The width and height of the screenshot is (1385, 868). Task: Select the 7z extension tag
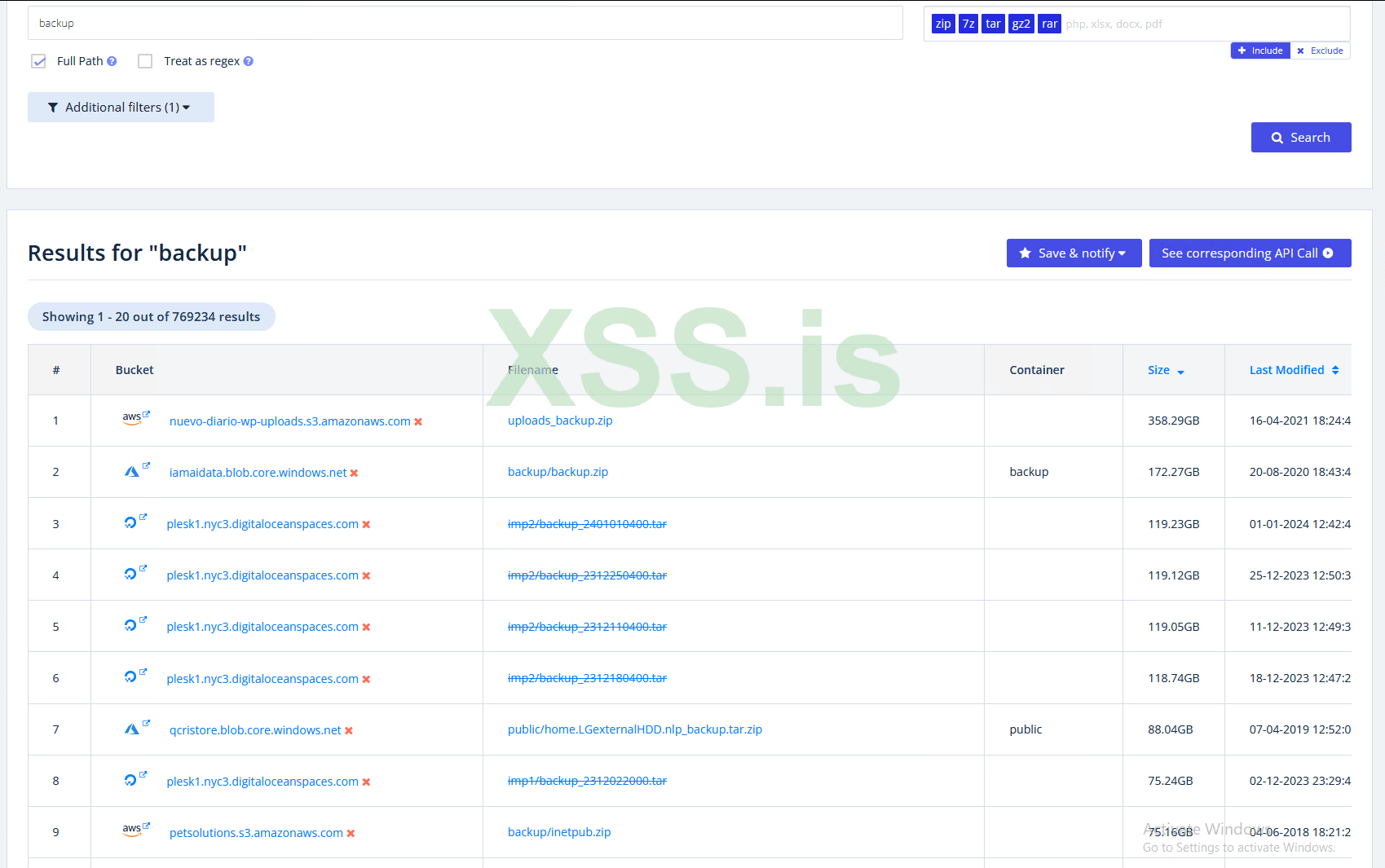coord(968,24)
